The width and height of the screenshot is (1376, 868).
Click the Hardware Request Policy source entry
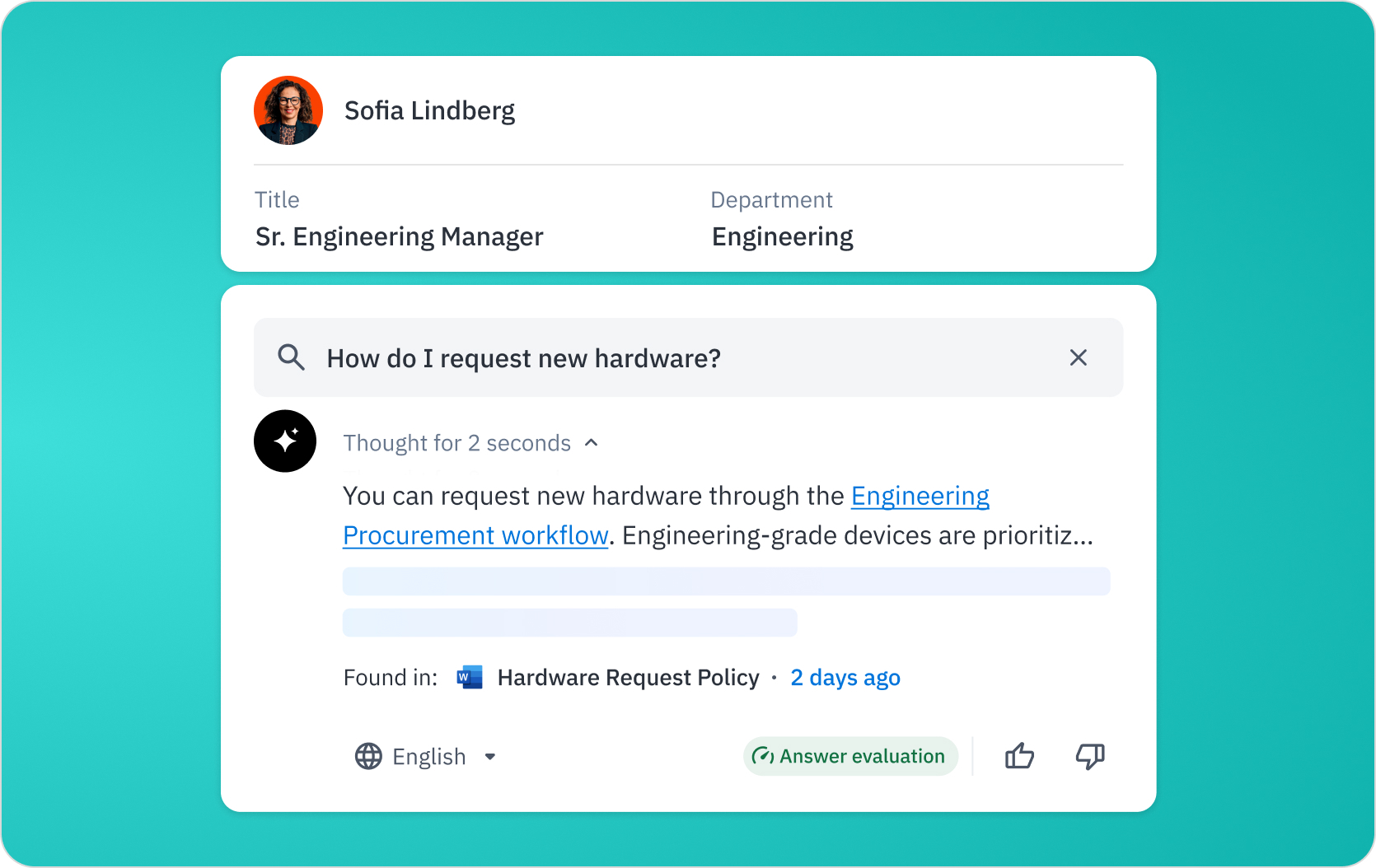pyautogui.click(x=627, y=677)
